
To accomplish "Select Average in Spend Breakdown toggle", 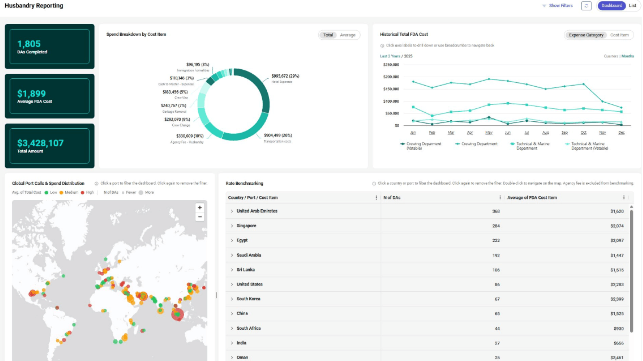I will (347, 35).
